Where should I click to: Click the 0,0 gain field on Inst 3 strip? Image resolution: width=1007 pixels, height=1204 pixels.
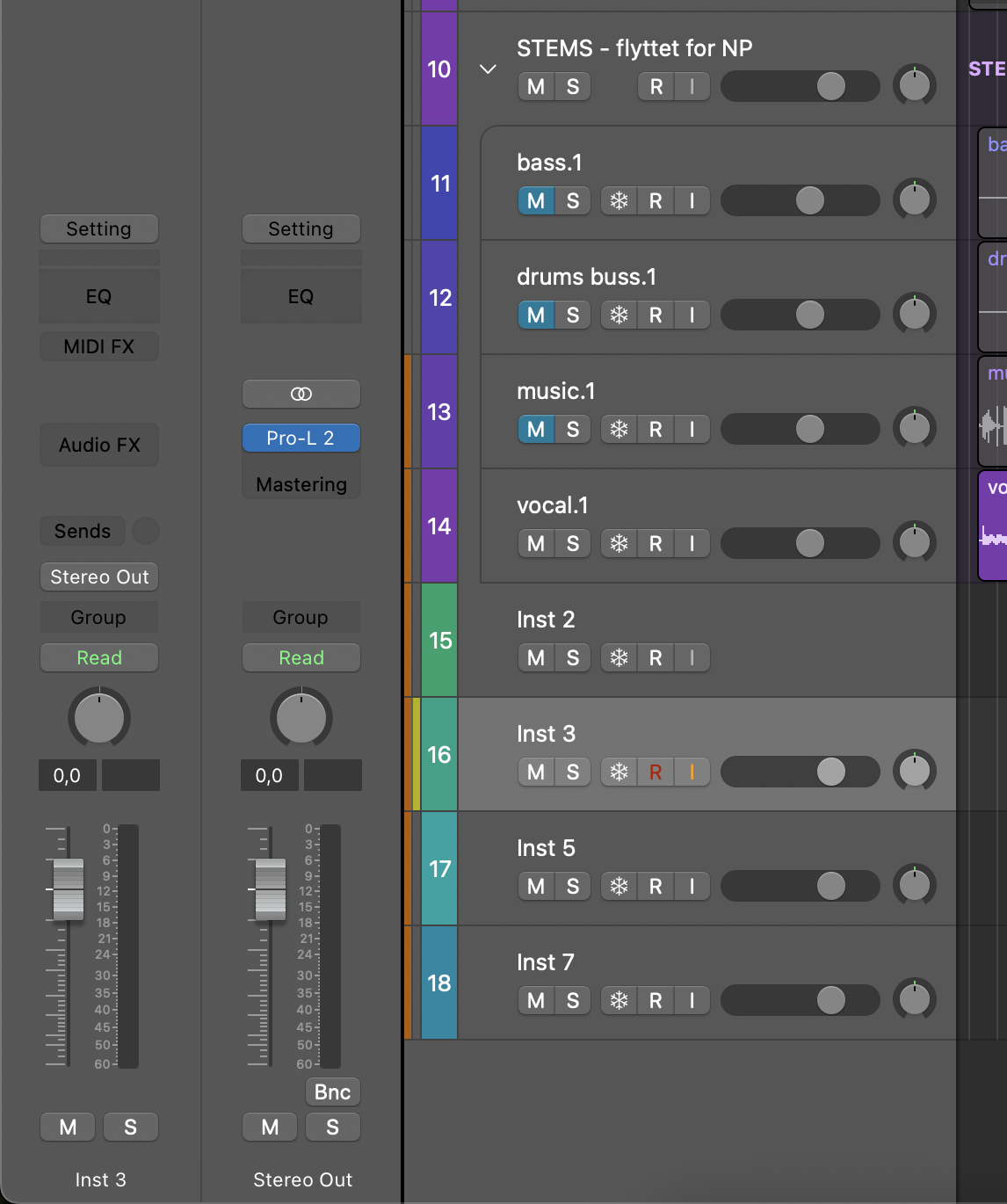coord(68,775)
